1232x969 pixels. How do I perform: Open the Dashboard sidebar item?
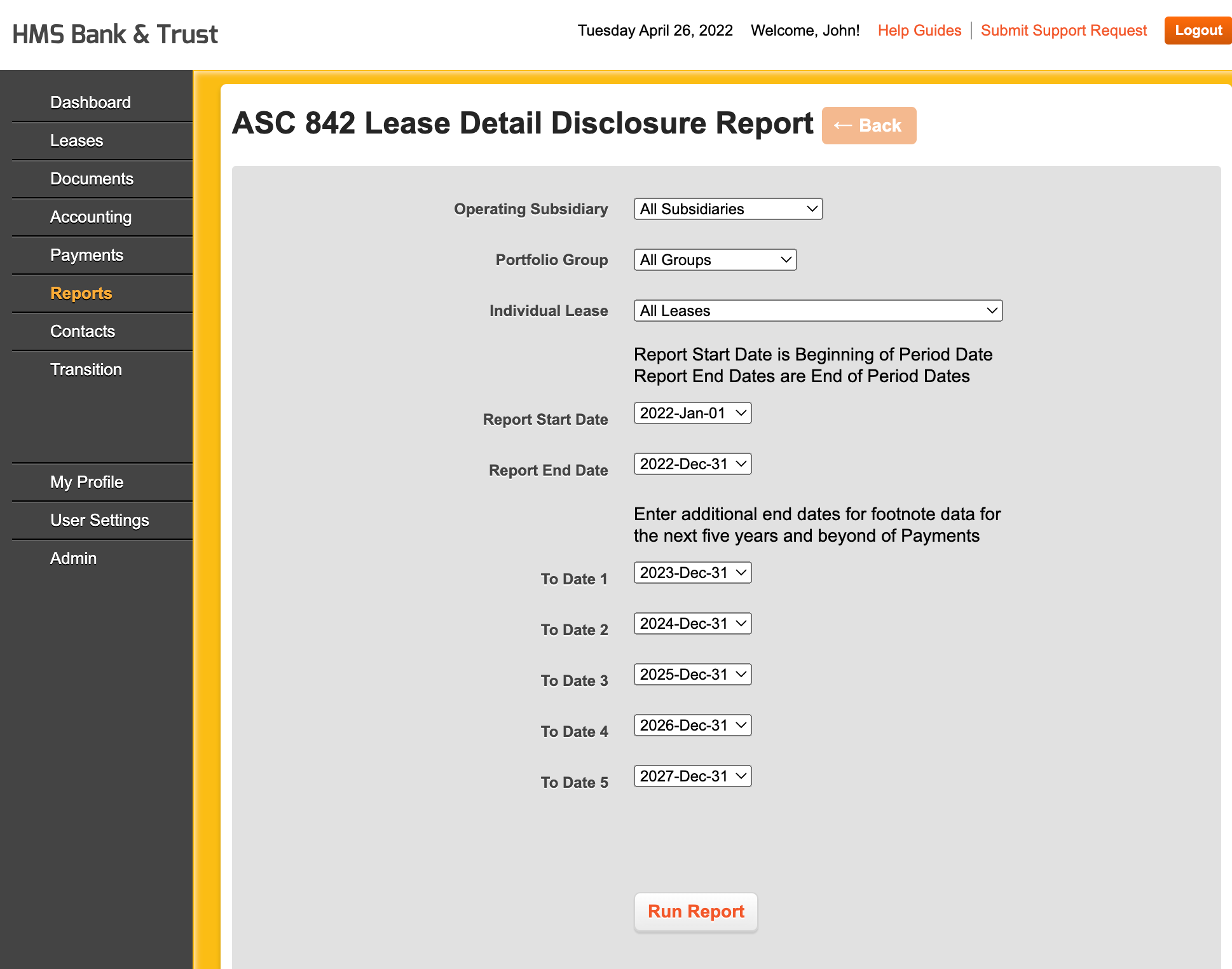(x=90, y=102)
